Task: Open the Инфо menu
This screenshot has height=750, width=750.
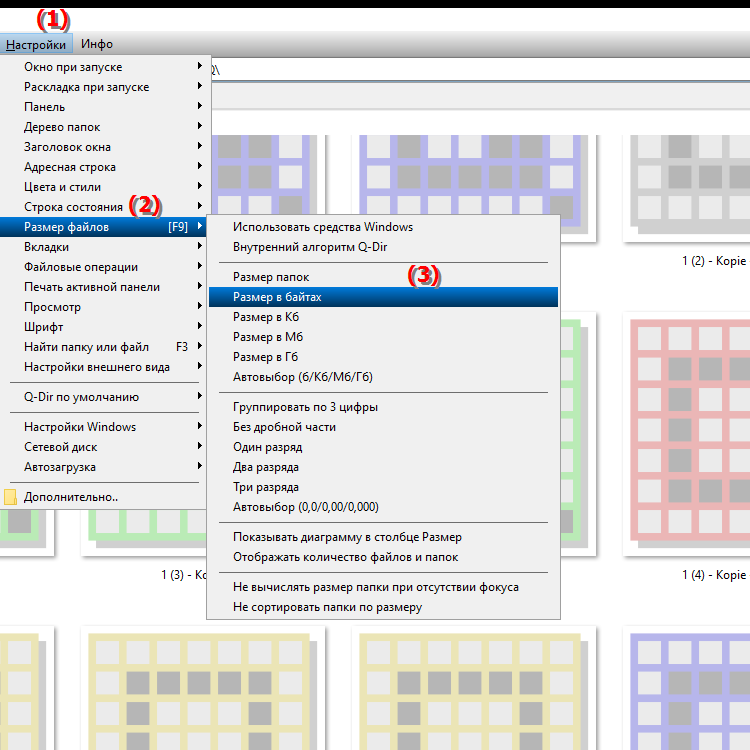Action: pos(97,44)
